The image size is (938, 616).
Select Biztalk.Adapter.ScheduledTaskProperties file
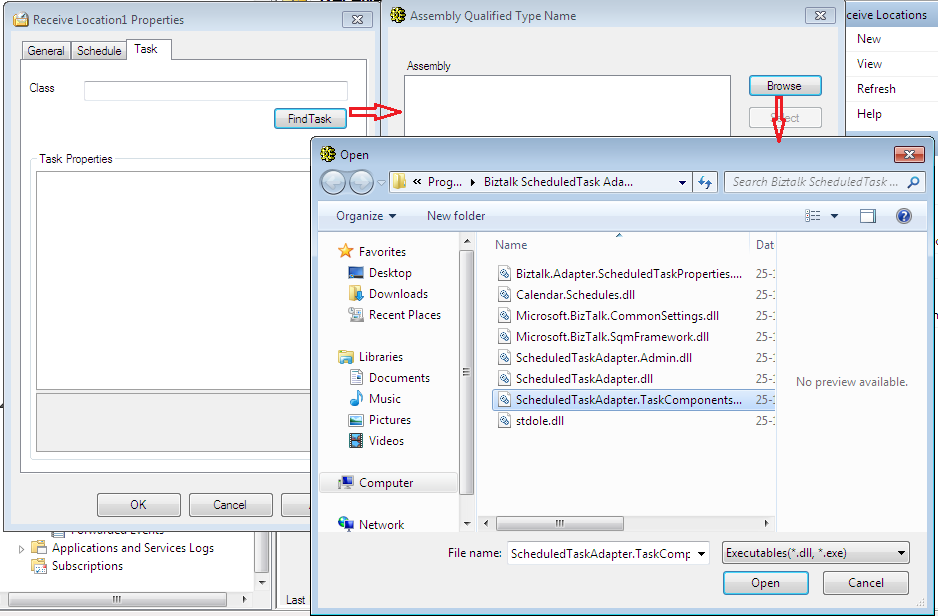pyautogui.click(x=620, y=273)
